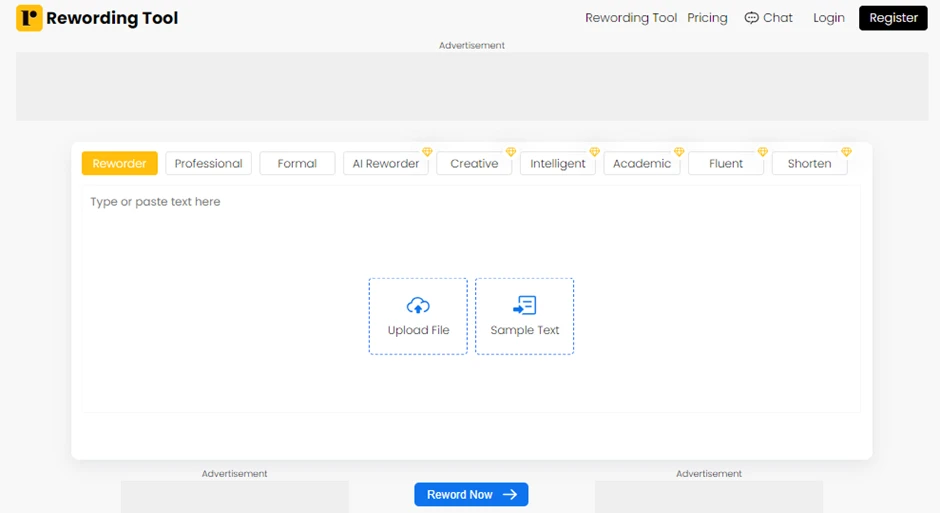Click the premium diamond on Creative tab

tap(511, 153)
